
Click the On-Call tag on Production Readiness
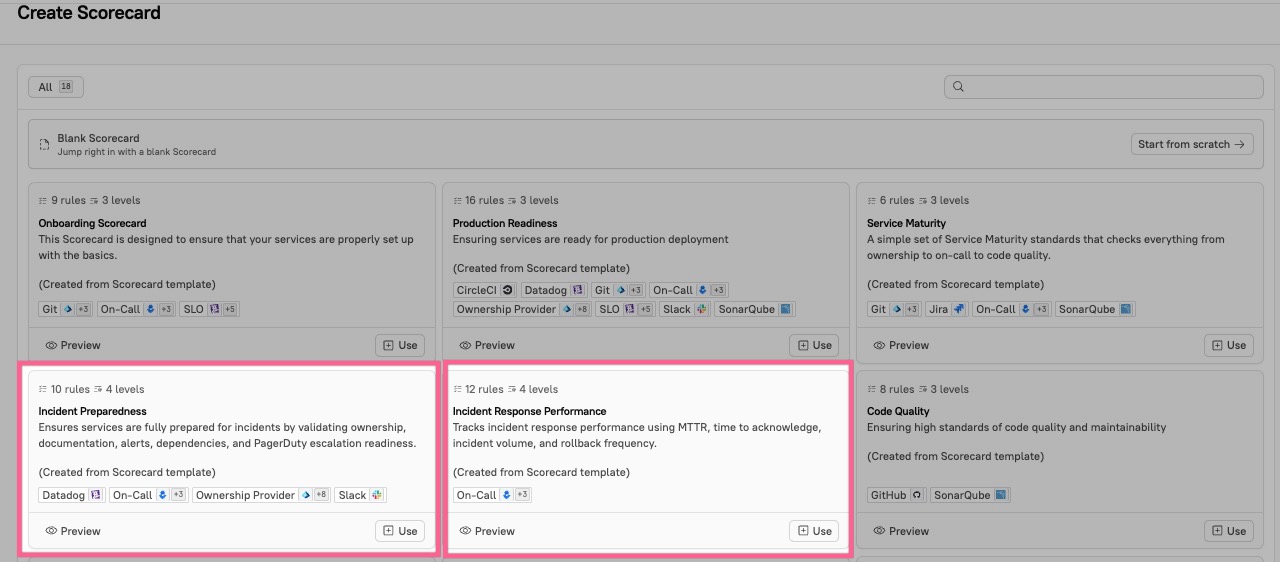coord(689,290)
